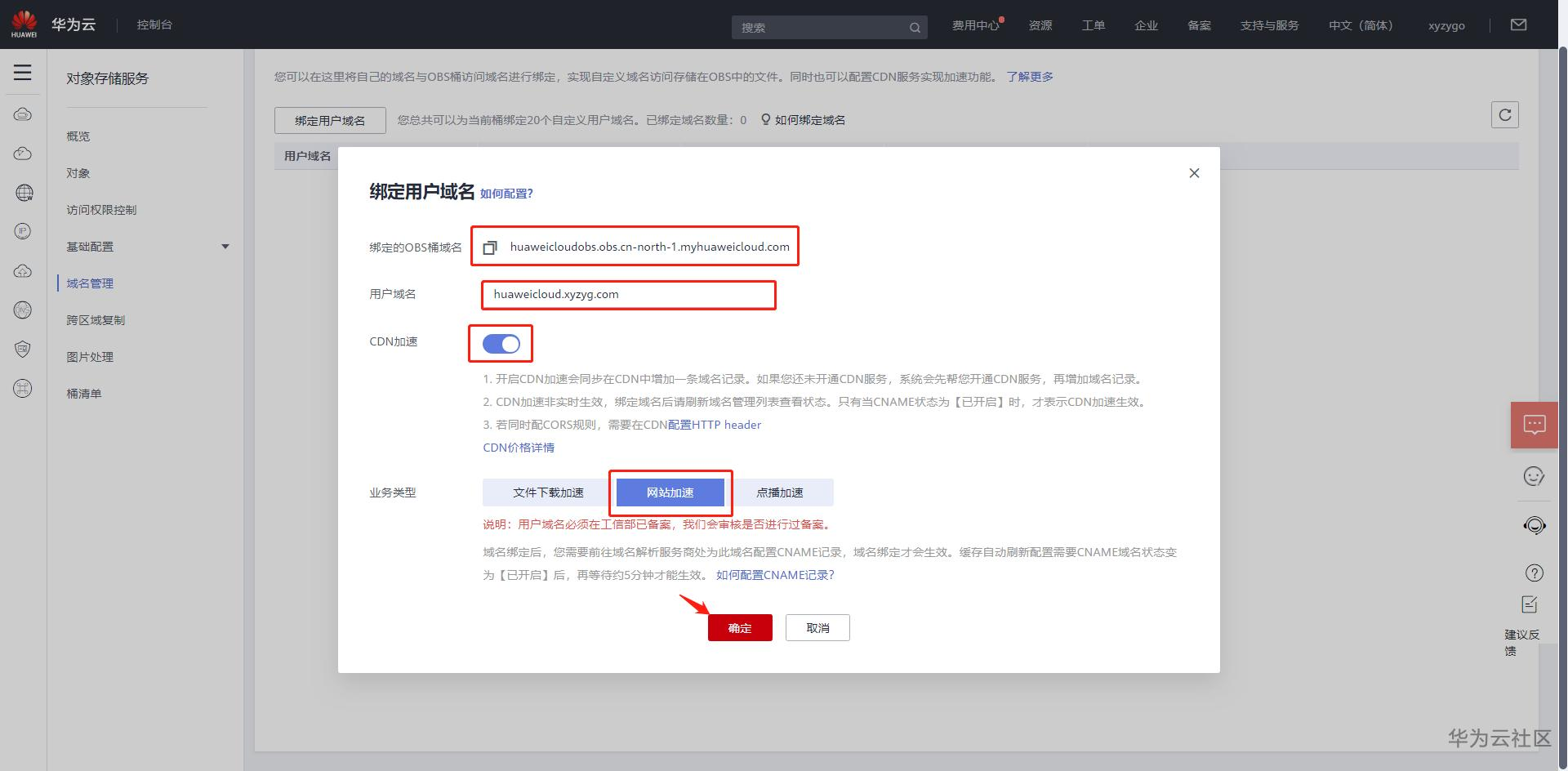The width and height of the screenshot is (1568, 771).
Task: Click the first cloud server sidebar icon
Action: coord(23,114)
